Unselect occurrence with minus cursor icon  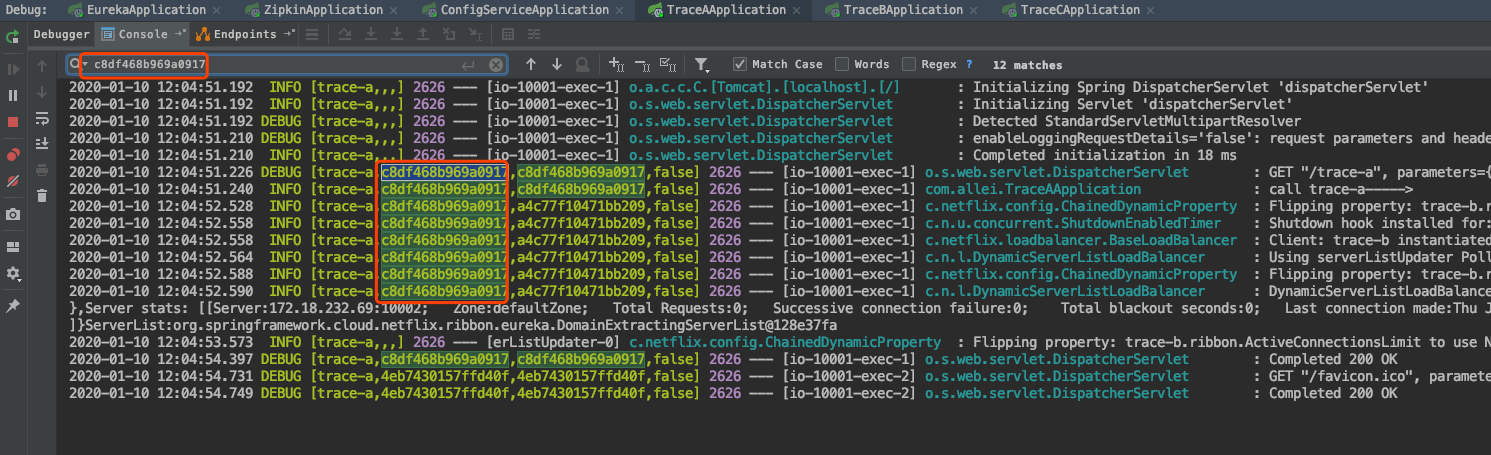coord(642,64)
